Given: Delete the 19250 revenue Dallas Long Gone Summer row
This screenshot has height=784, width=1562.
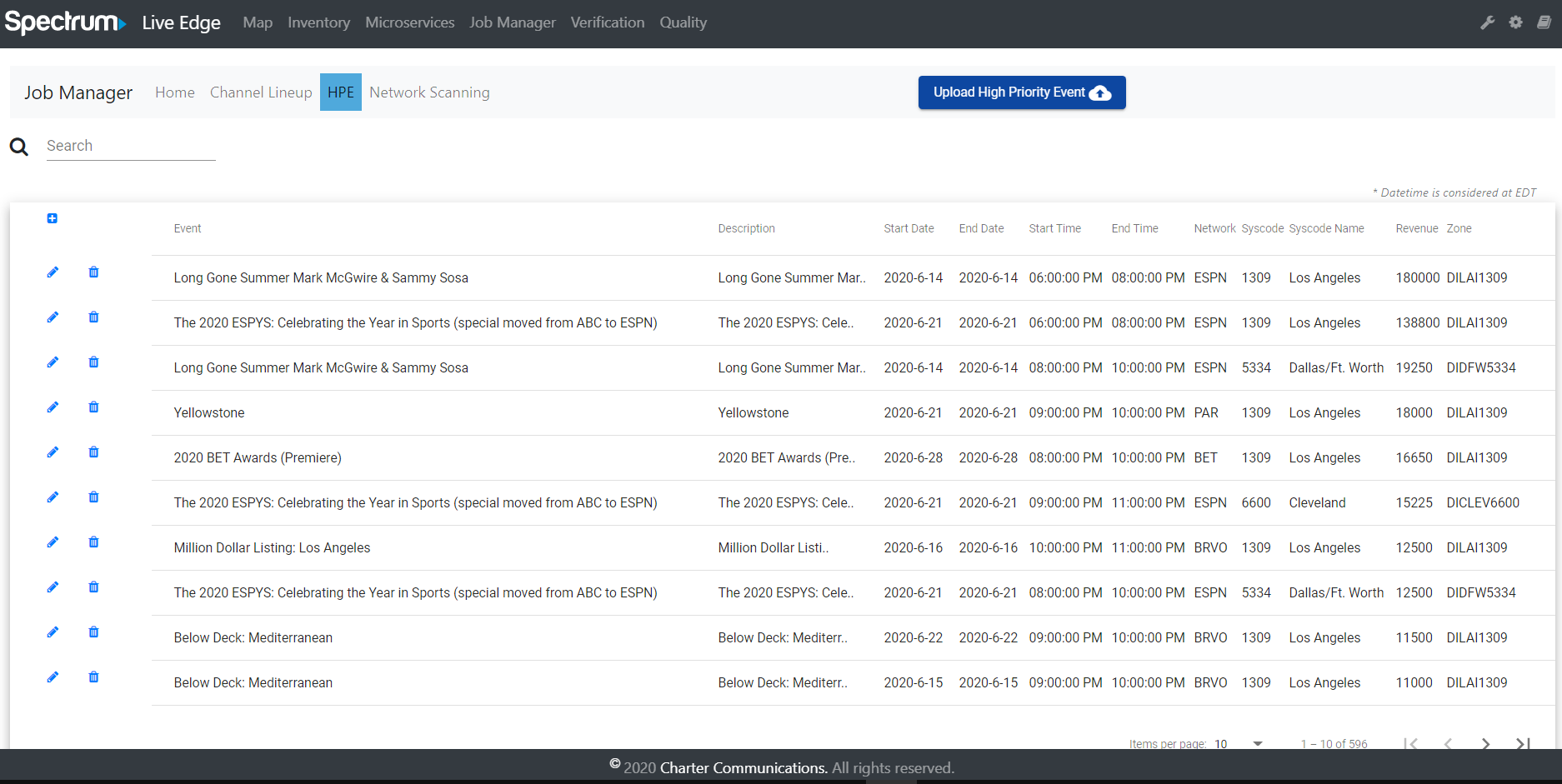Looking at the screenshot, I should point(93,362).
